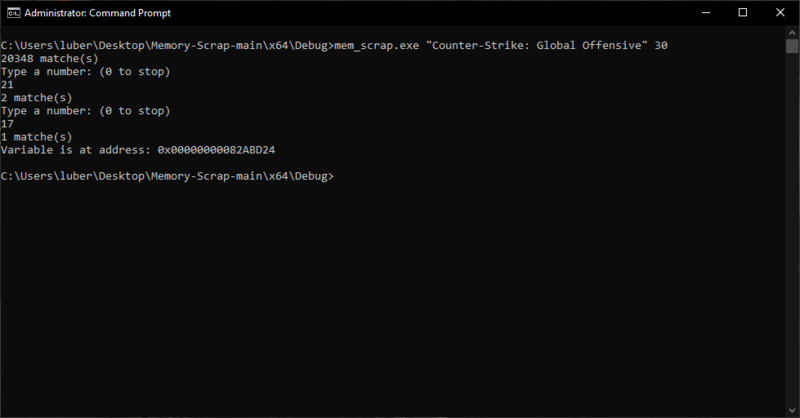
Task: Click the entered value 17 line
Action: [7, 124]
